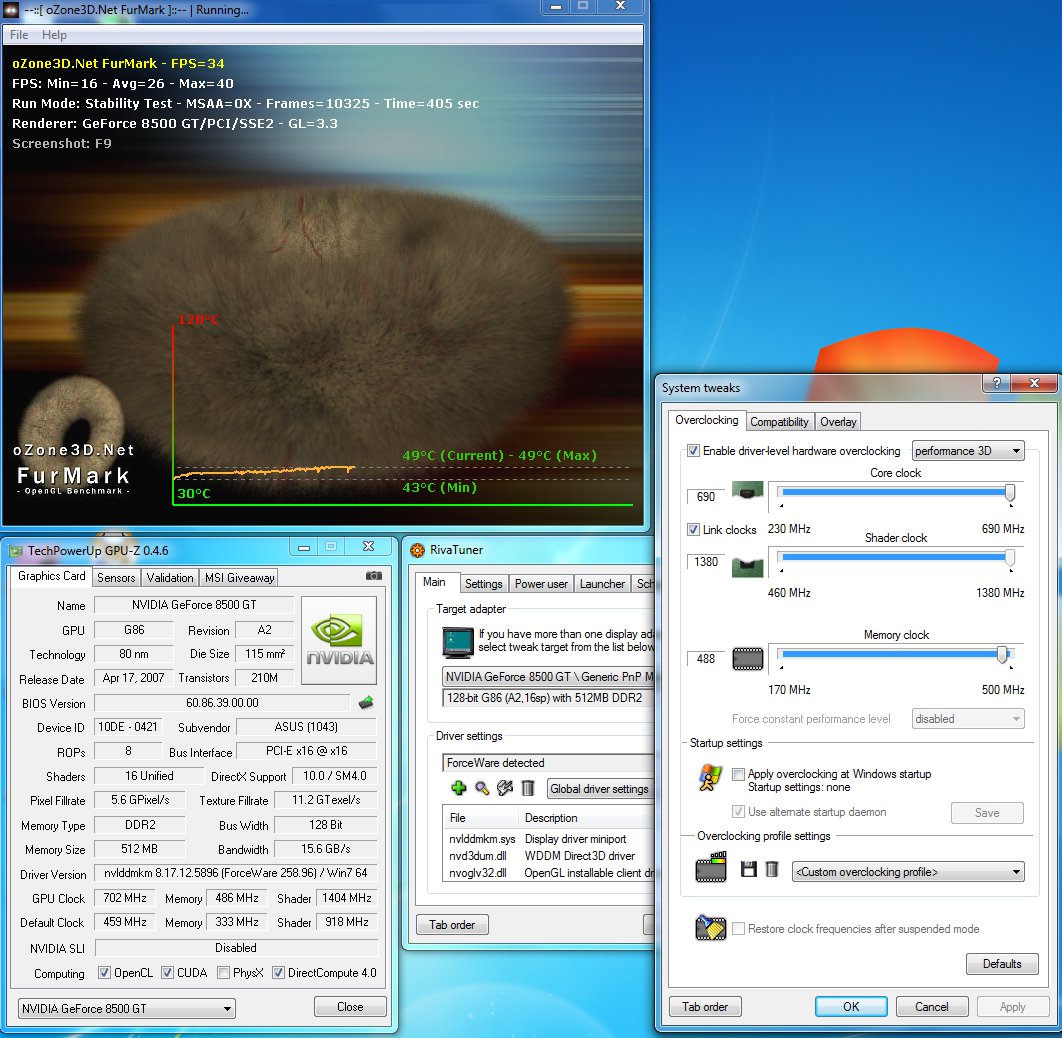Select nvd3dum.dll row in driver file list
The width and height of the screenshot is (1062, 1038).
[549, 855]
